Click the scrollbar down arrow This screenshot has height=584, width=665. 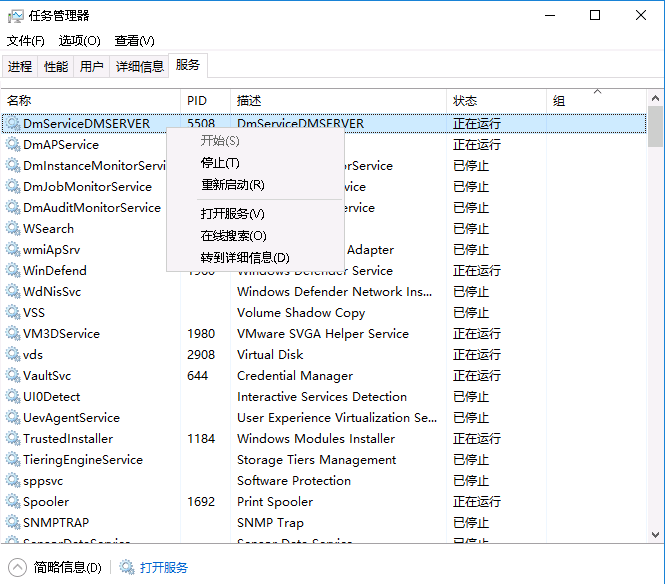[x=655, y=535]
